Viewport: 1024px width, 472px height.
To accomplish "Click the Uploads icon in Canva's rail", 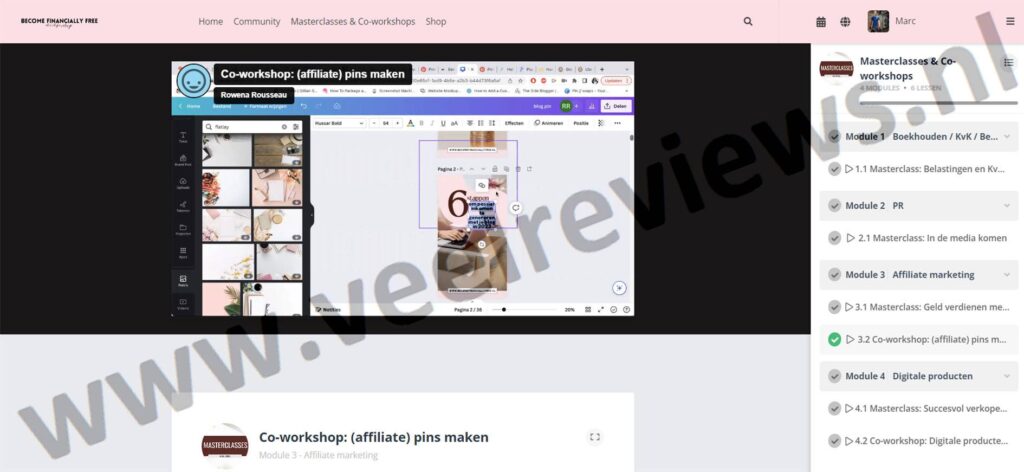I will (183, 183).
